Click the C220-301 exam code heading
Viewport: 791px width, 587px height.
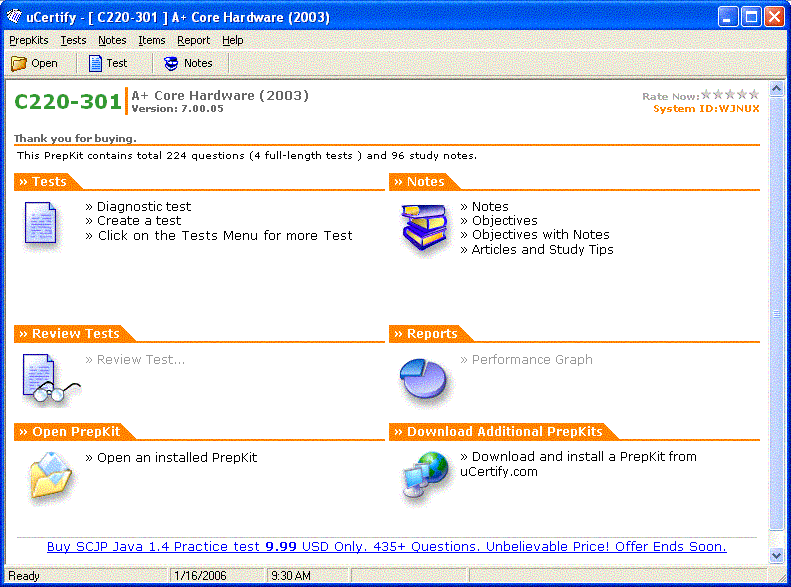[68, 102]
